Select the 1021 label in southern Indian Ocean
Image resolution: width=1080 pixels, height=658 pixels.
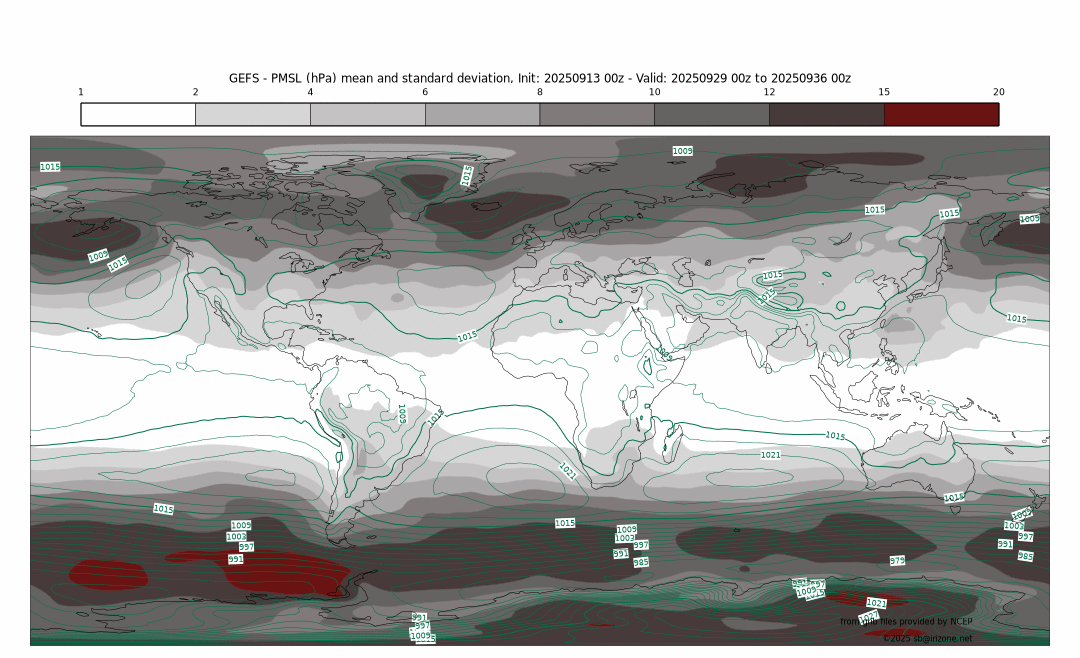click(770, 455)
